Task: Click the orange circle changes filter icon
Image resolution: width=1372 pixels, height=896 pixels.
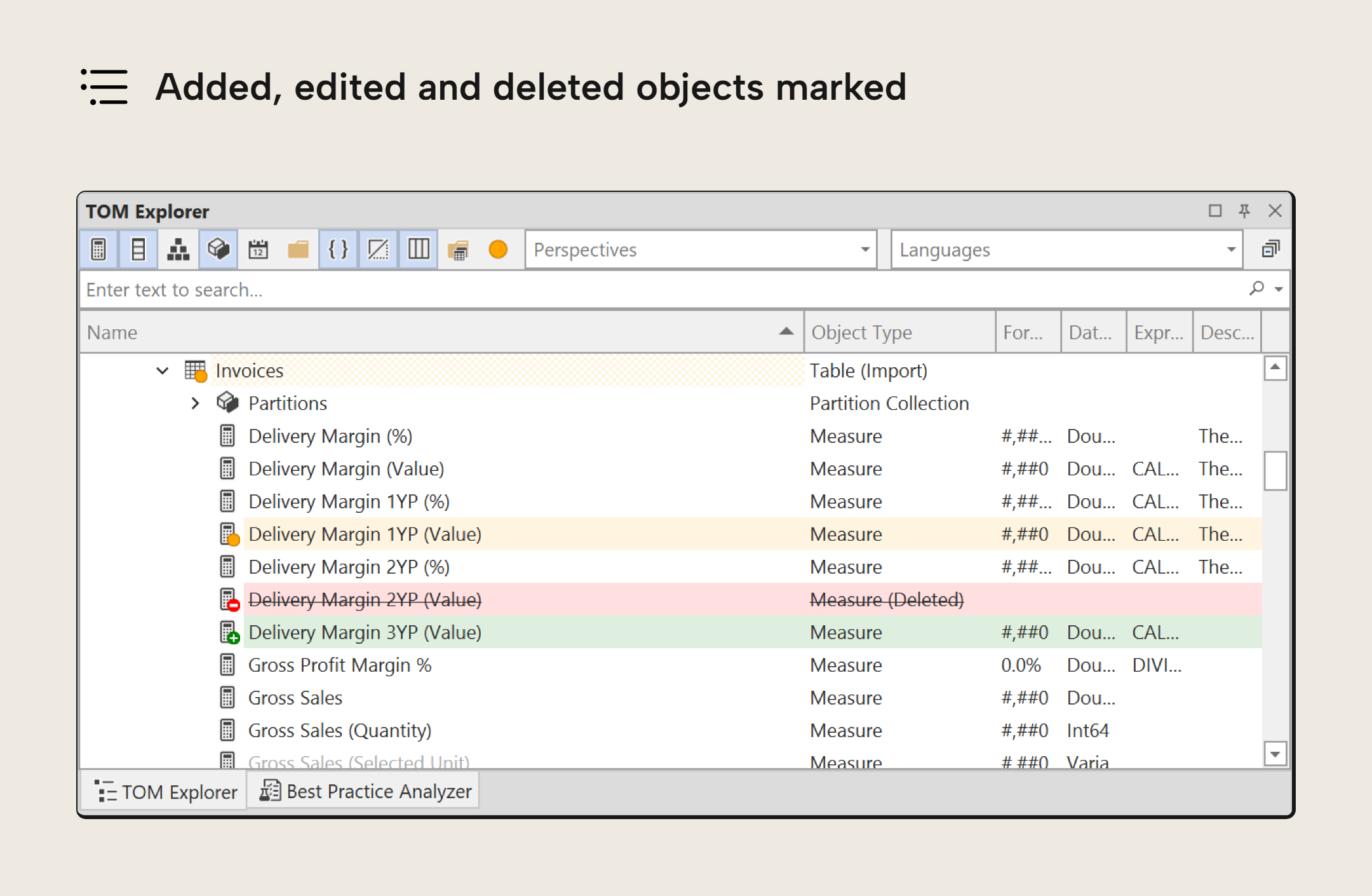Action: pyautogui.click(x=498, y=249)
